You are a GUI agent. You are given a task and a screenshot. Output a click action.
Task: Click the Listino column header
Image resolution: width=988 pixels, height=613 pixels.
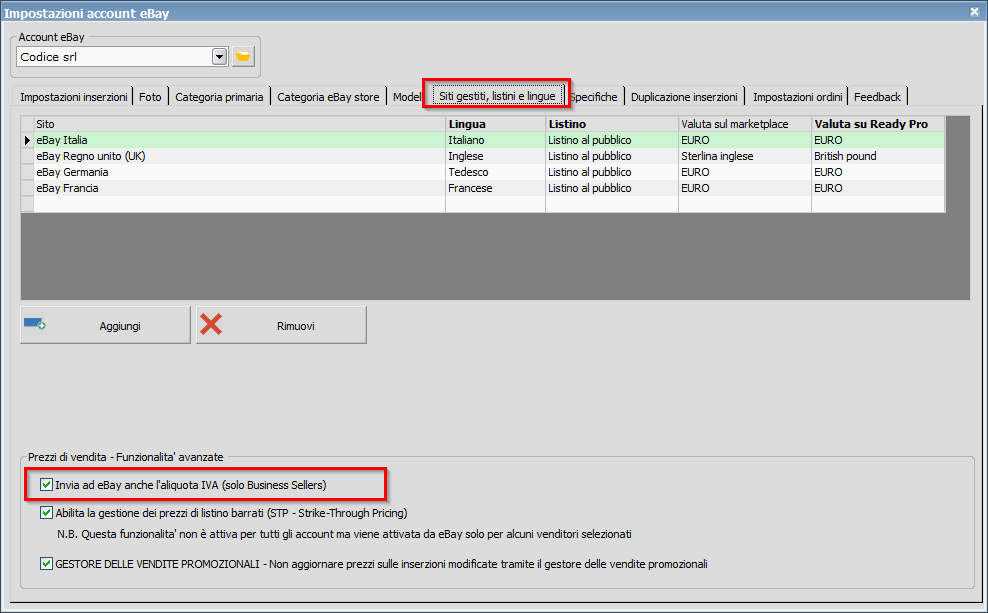coord(612,124)
